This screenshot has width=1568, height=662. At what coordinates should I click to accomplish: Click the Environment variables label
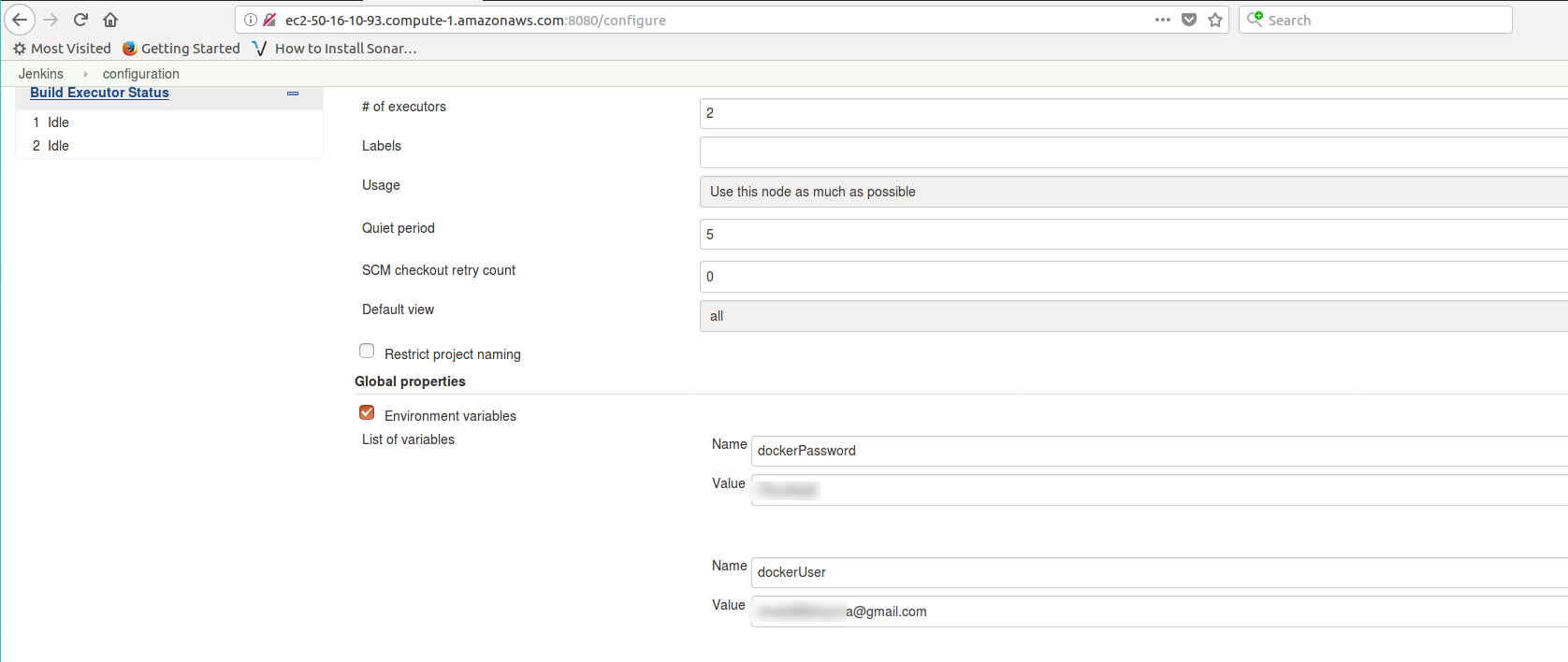[x=450, y=416]
